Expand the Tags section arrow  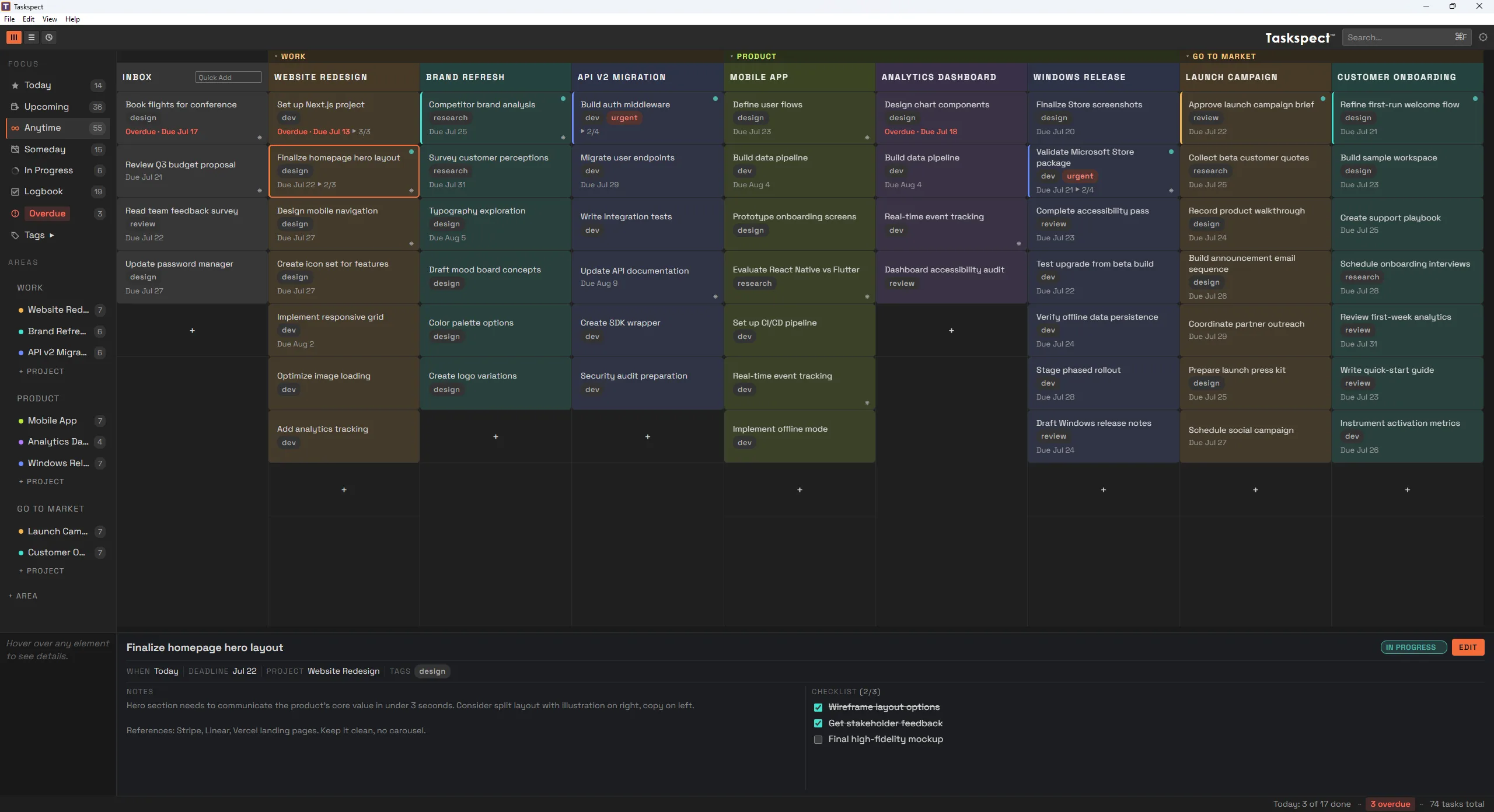click(x=52, y=235)
